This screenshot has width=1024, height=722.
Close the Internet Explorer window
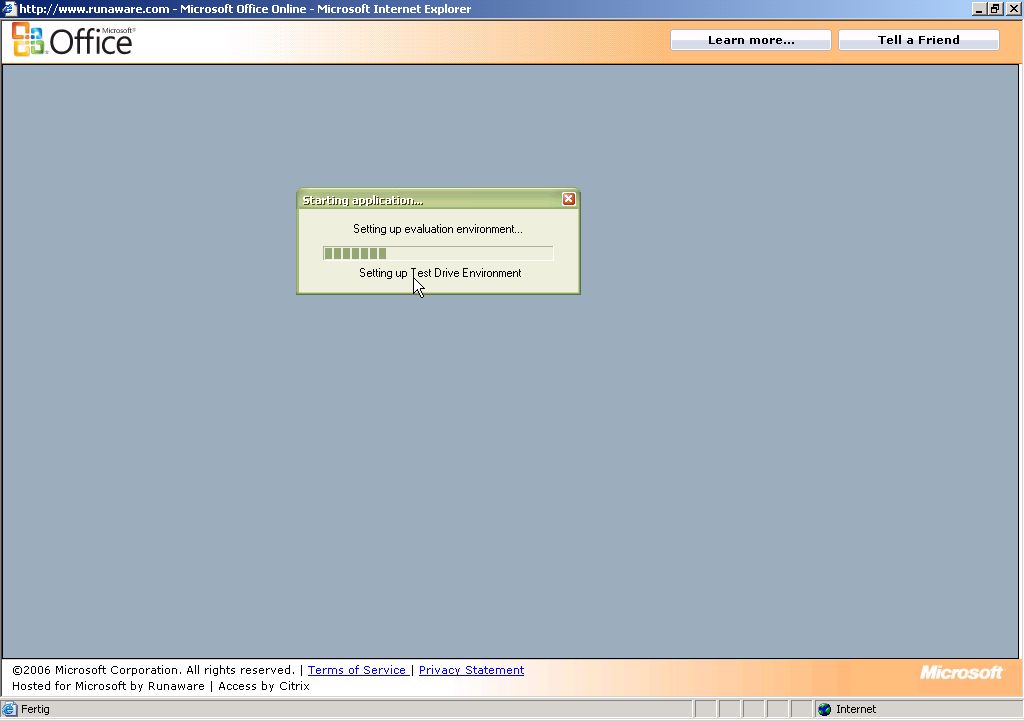[x=1012, y=9]
